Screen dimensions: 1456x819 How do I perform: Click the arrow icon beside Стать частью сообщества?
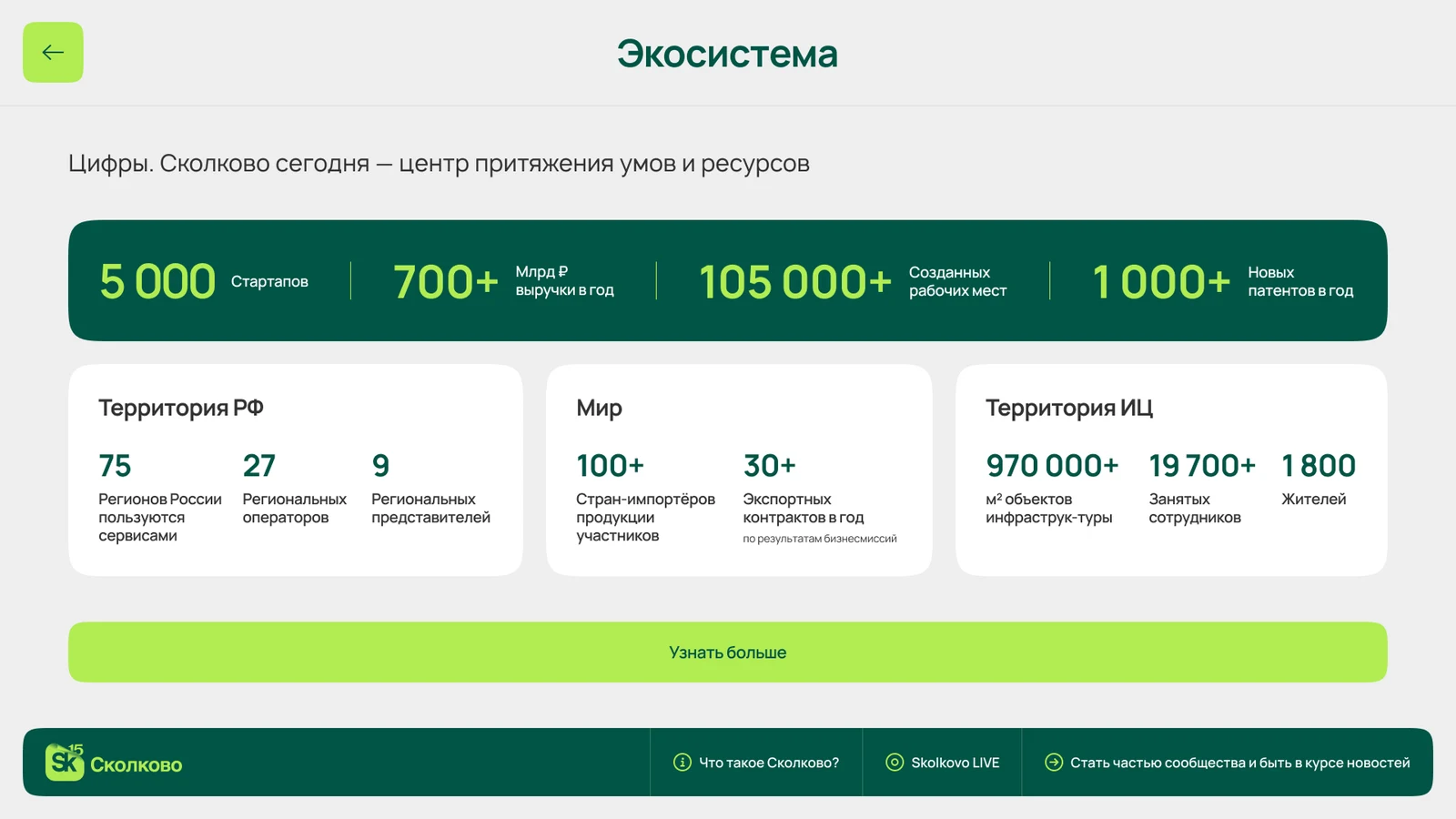[1054, 763]
